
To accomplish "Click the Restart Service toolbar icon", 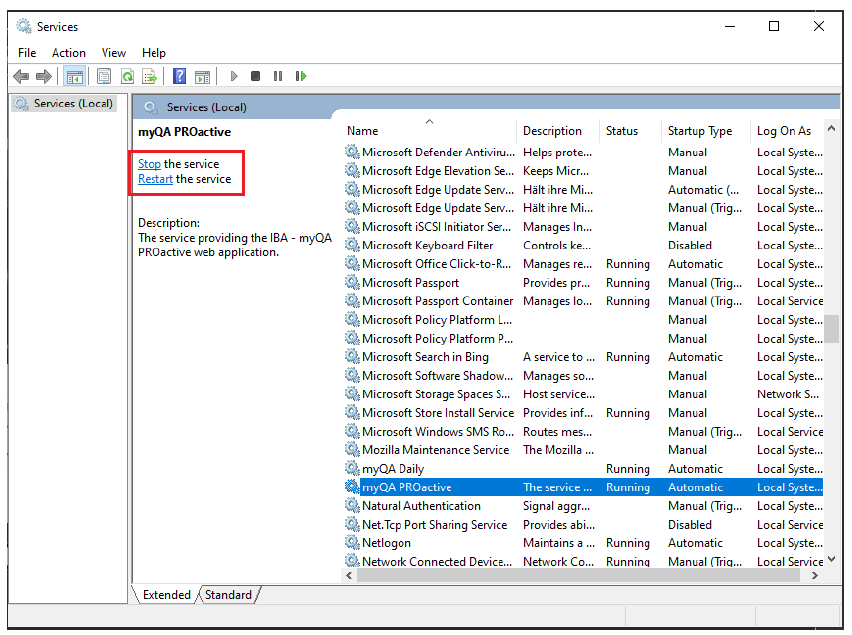I will click(301, 76).
